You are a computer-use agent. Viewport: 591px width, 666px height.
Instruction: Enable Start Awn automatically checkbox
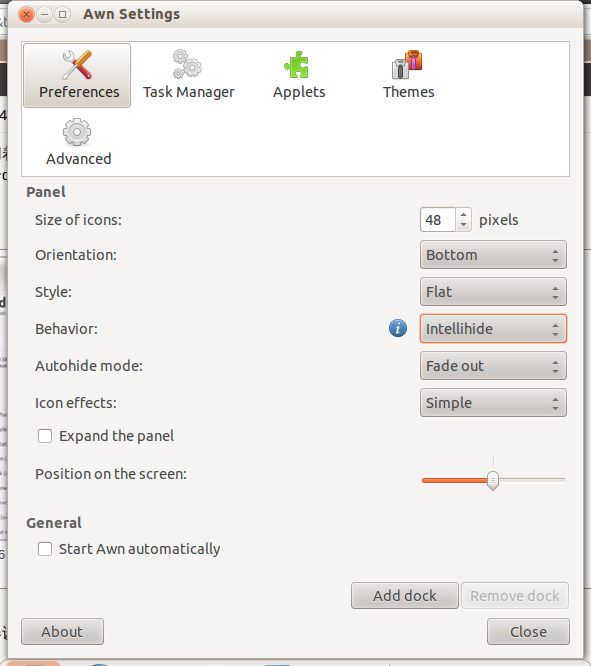(45, 549)
